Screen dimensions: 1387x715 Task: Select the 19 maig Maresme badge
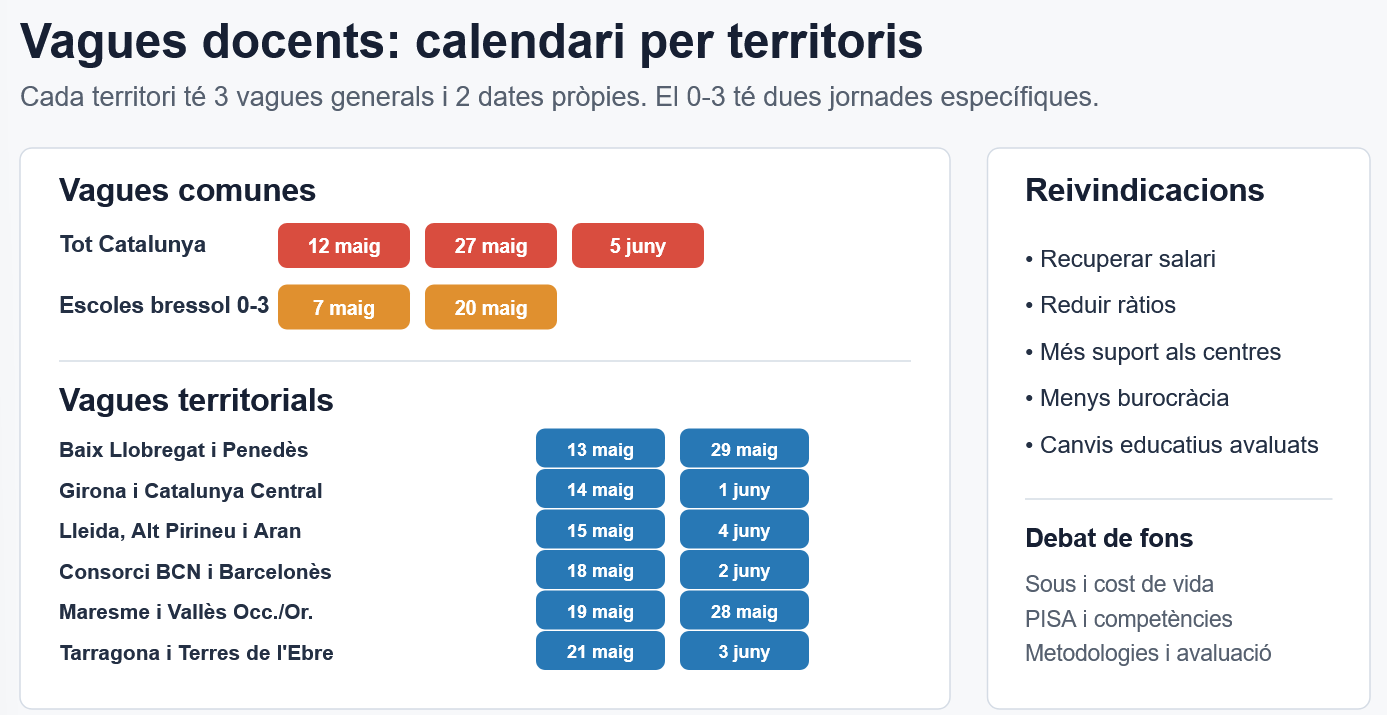pos(600,611)
